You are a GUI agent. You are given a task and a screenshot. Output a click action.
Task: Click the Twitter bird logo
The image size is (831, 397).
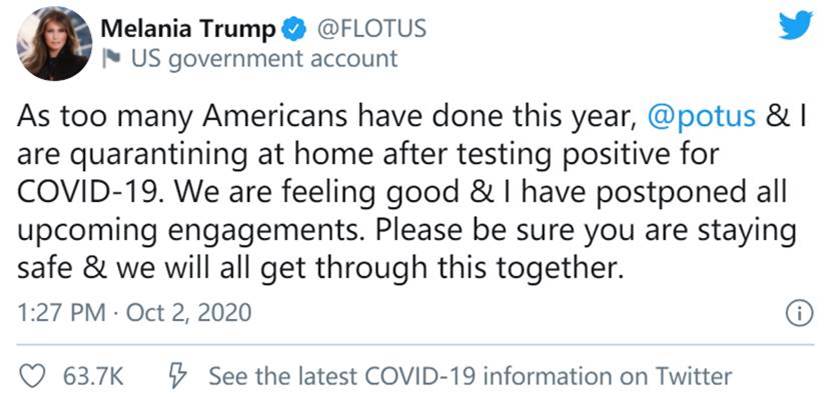point(795,25)
